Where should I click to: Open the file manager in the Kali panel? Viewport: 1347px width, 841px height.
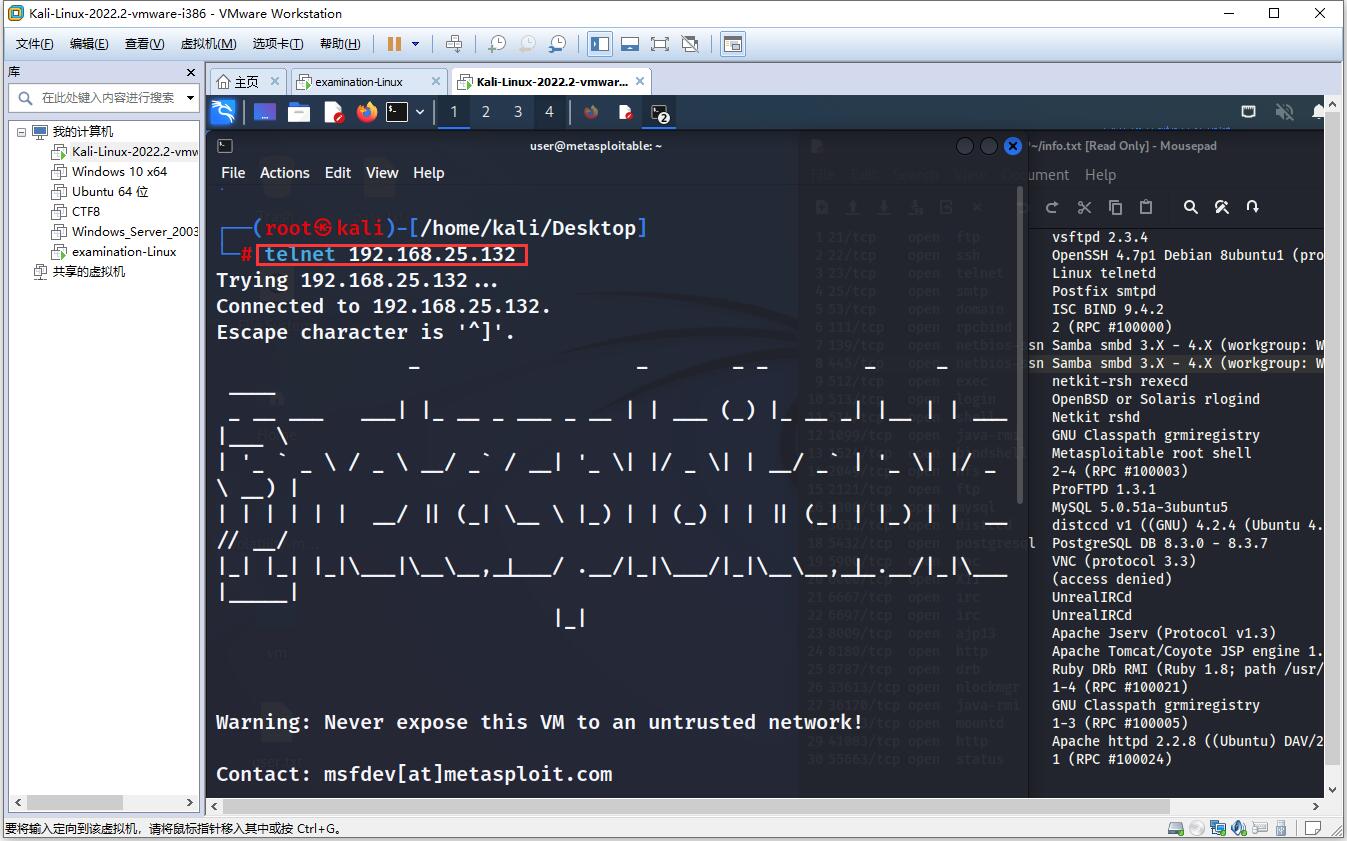pyautogui.click(x=299, y=112)
